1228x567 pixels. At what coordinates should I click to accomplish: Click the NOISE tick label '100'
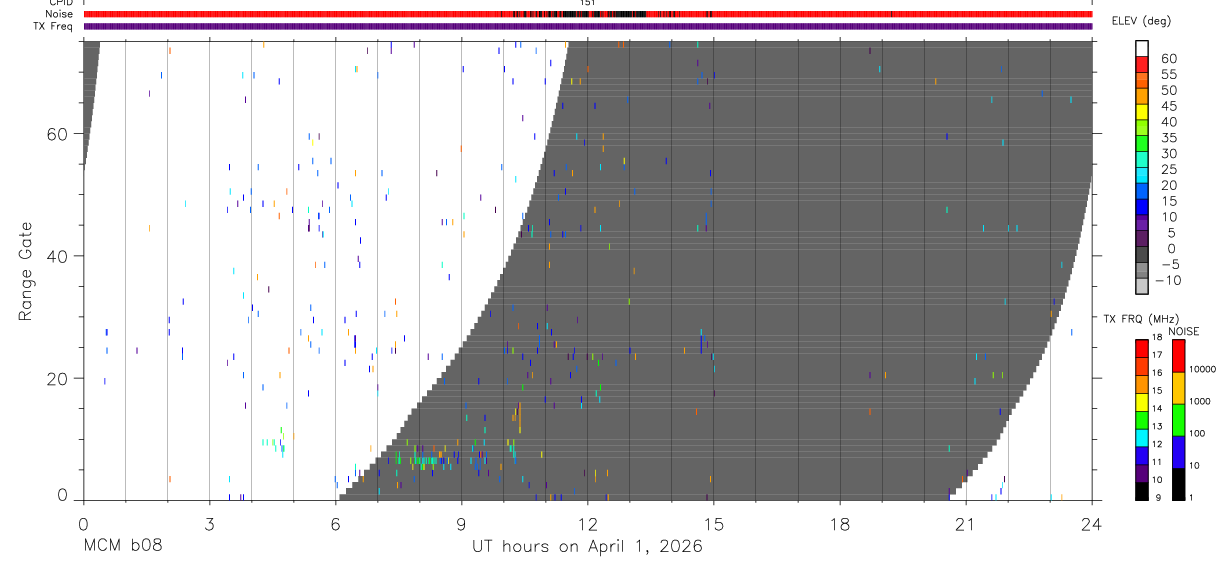click(1199, 434)
